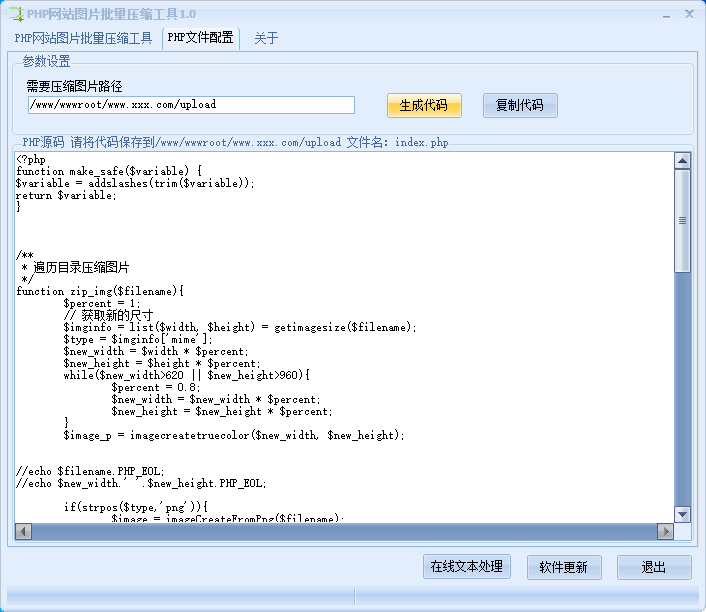Open 在线文本处理
Screen dimensions: 706x612
466,567
